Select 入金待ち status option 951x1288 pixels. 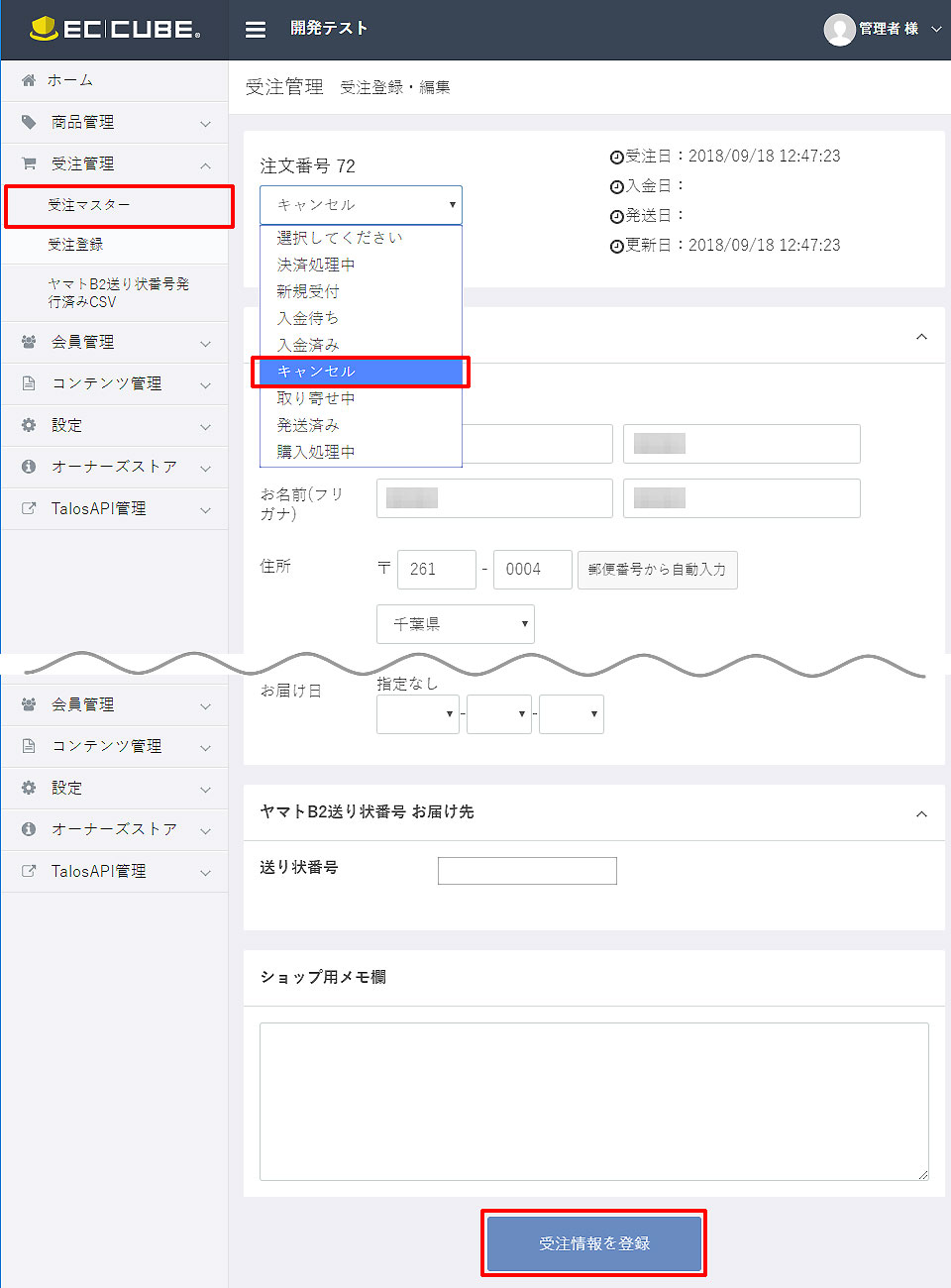361,318
